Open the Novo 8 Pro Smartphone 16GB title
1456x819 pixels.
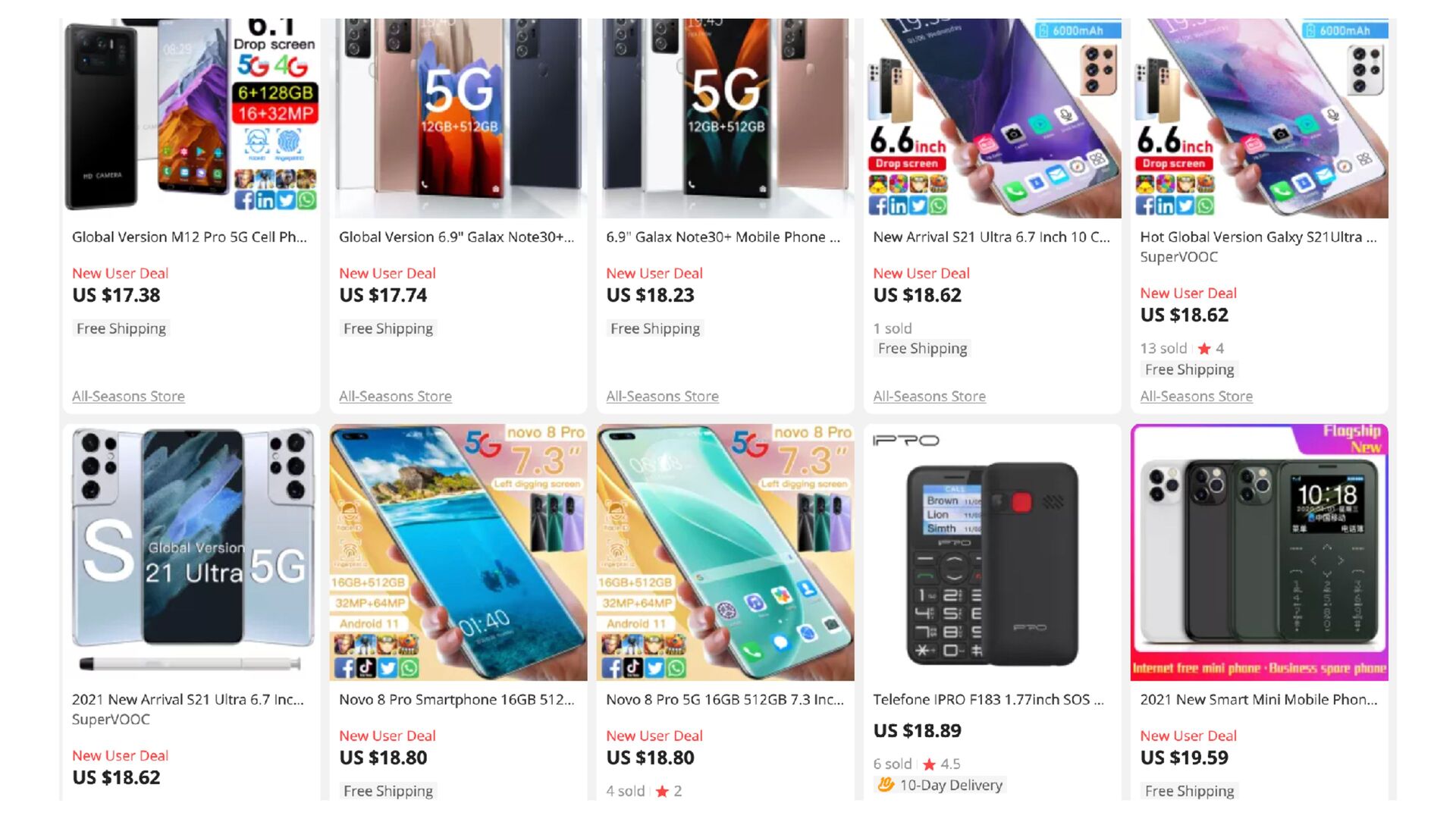pos(457,700)
